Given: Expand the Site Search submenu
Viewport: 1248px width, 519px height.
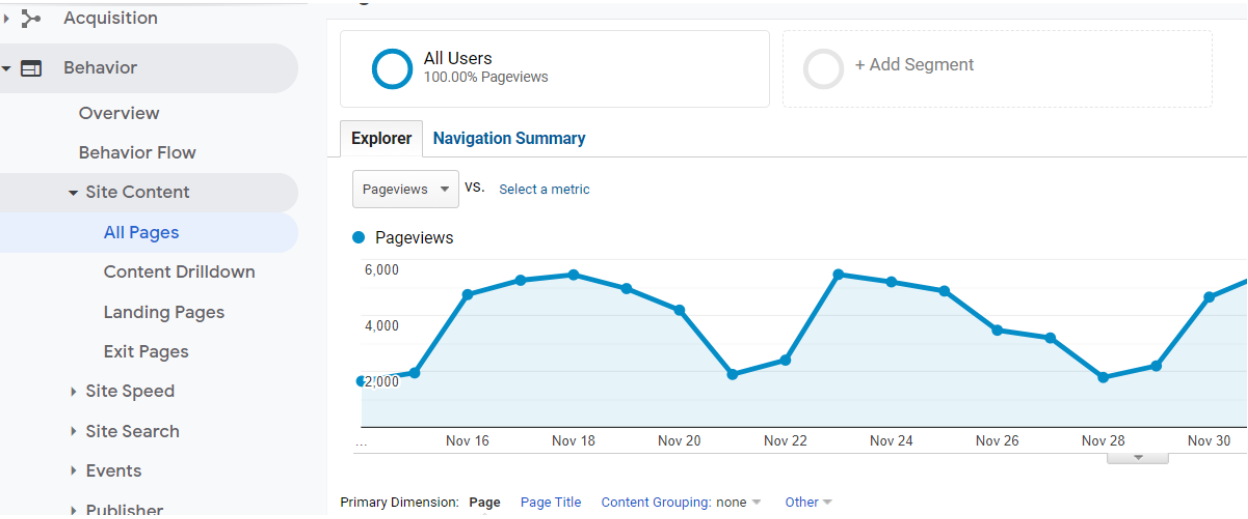Looking at the screenshot, I should (73, 432).
